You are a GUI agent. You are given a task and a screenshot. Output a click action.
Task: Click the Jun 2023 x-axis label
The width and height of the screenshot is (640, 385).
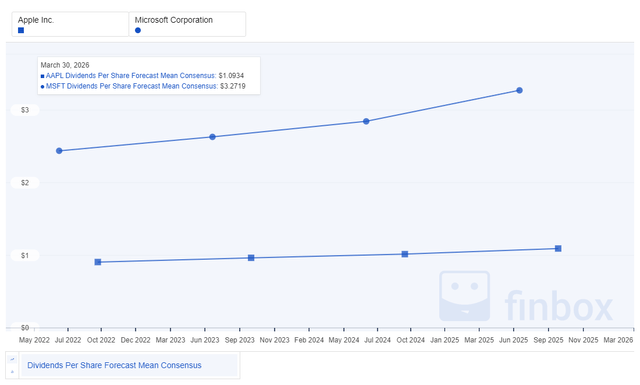(x=205, y=340)
